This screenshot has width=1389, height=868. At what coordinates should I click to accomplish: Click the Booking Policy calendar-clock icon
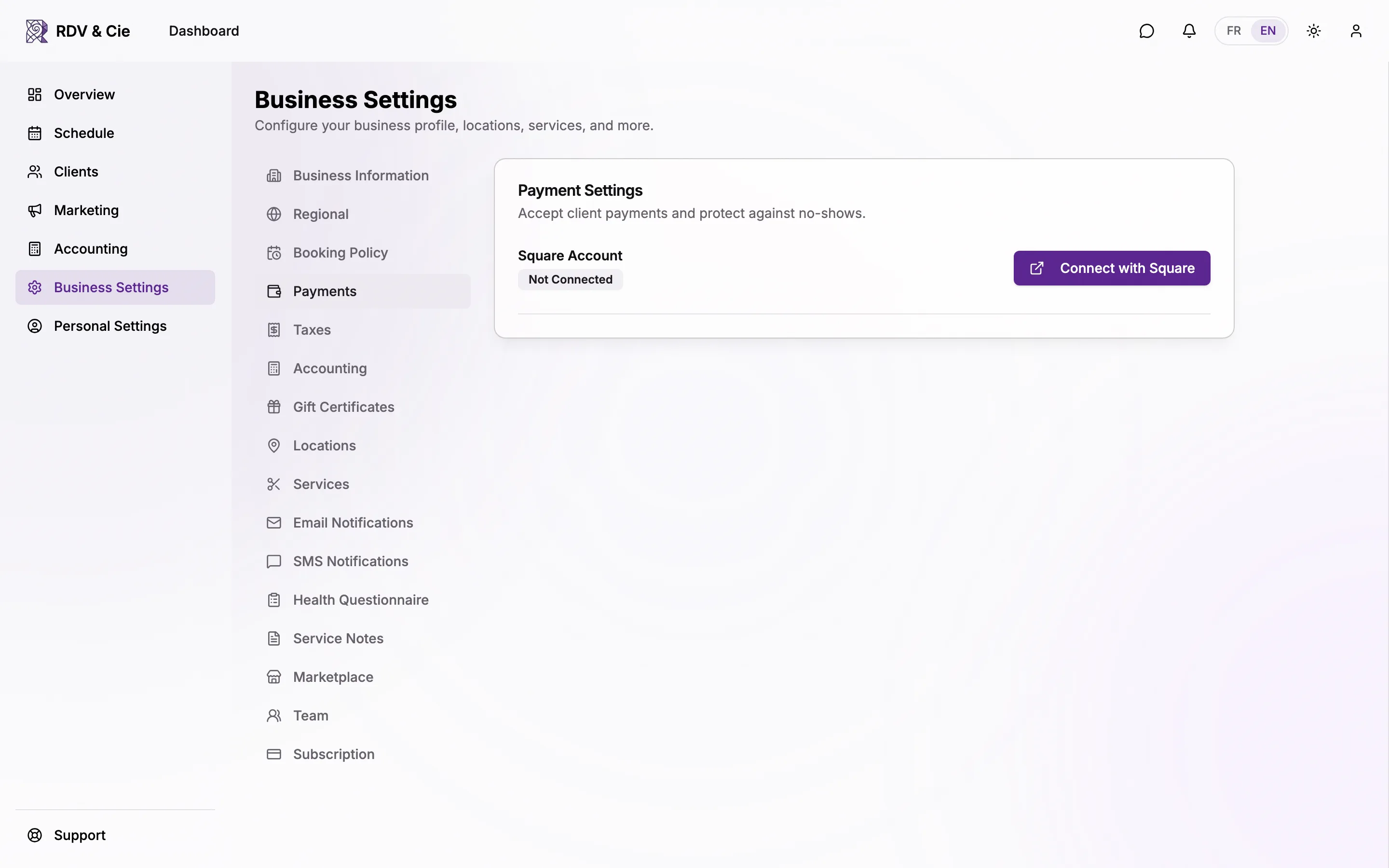tap(274, 253)
